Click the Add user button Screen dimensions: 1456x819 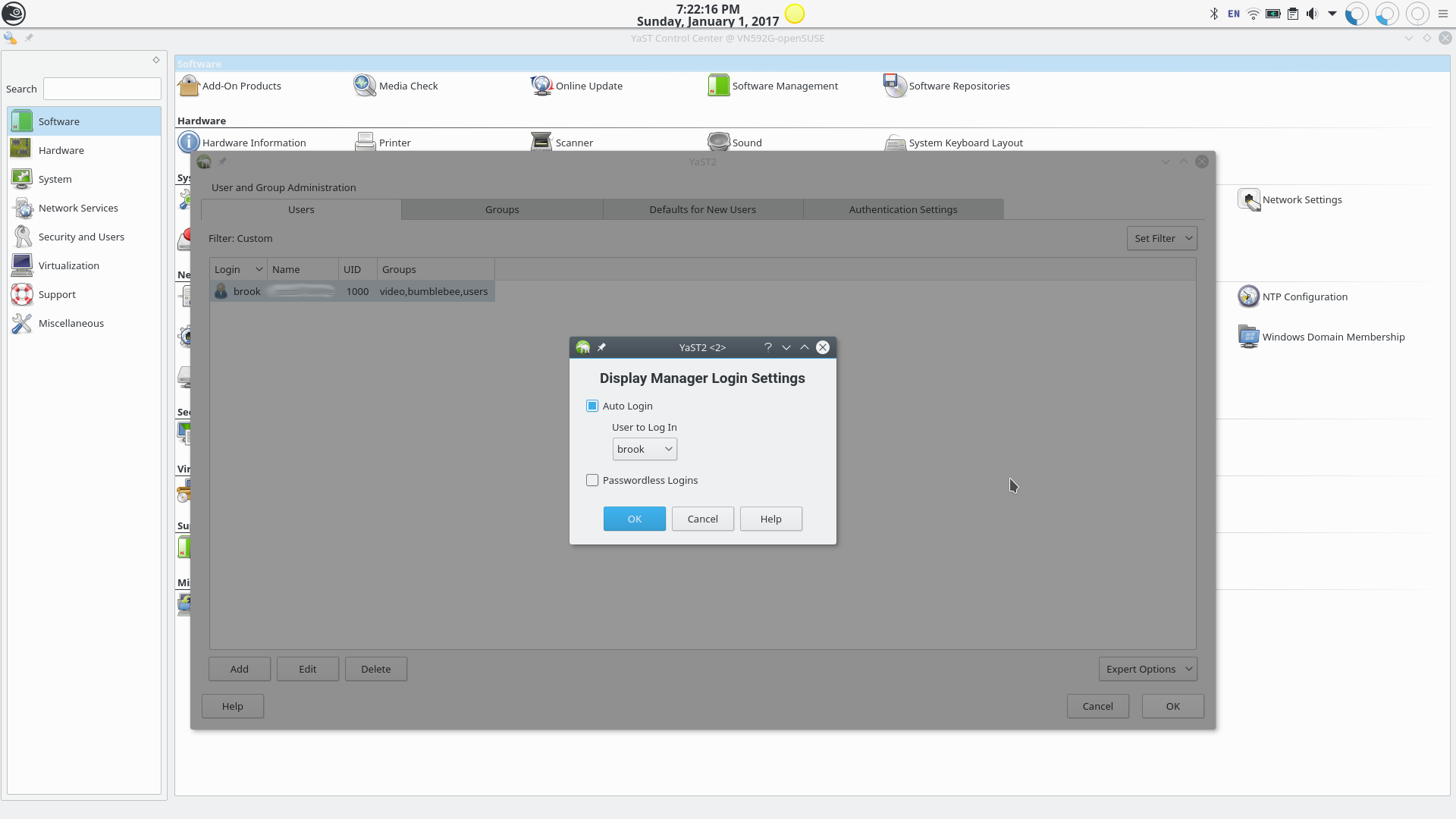(x=240, y=669)
